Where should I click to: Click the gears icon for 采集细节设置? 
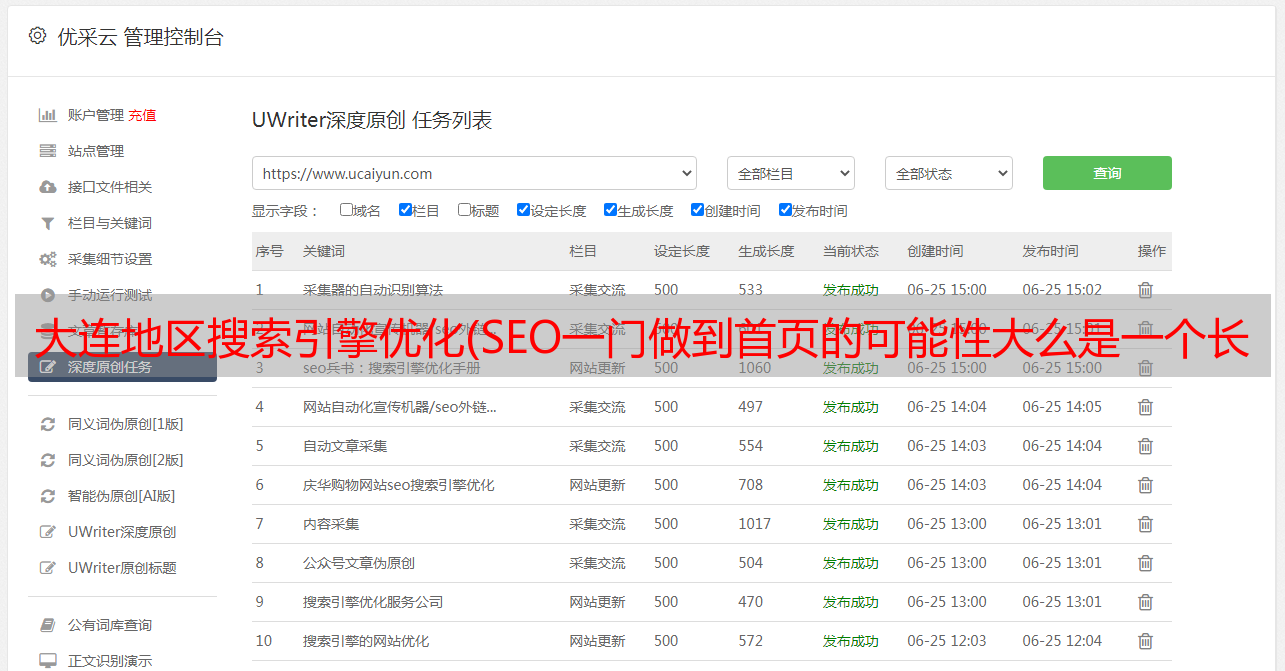(47, 259)
